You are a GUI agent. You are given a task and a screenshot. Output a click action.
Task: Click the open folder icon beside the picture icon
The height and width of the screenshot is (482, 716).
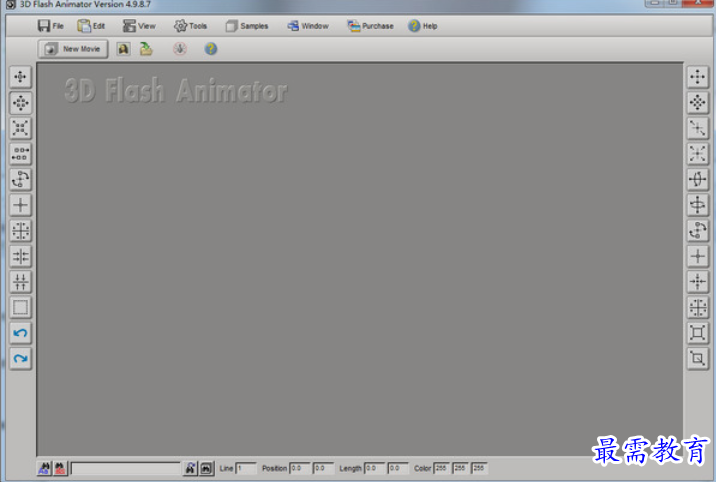[x=146, y=49]
